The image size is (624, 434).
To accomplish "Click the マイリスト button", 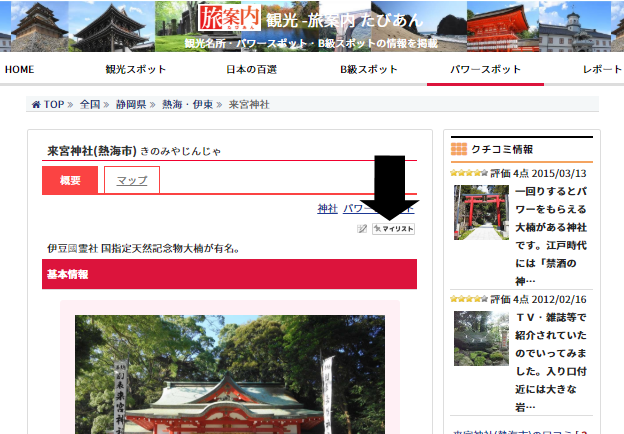I will tap(393, 229).
